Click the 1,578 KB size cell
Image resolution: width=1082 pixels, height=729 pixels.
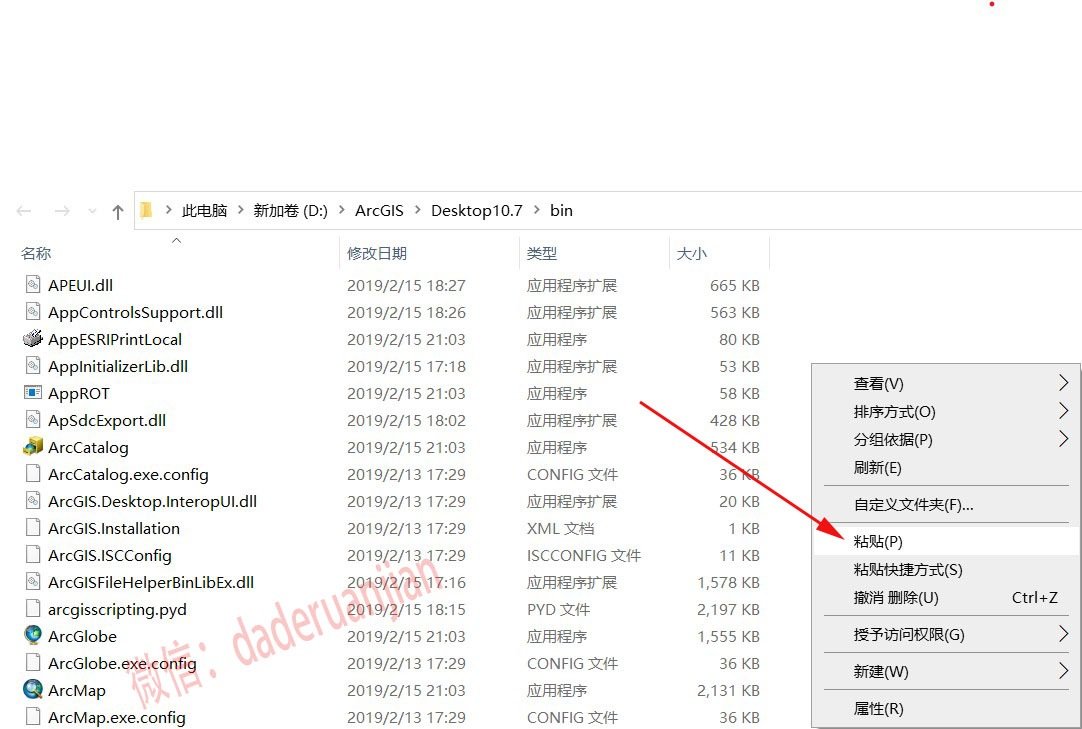point(728,583)
